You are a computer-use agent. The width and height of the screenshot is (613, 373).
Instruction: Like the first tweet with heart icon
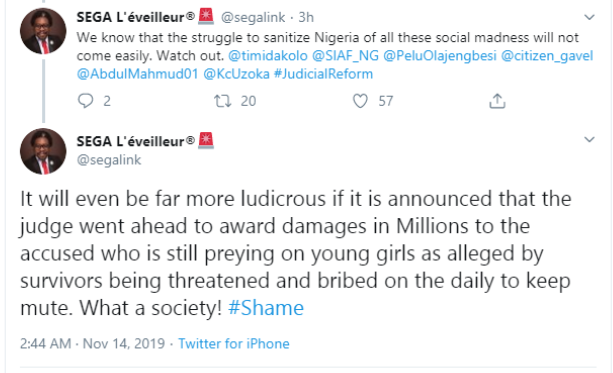coord(360,101)
